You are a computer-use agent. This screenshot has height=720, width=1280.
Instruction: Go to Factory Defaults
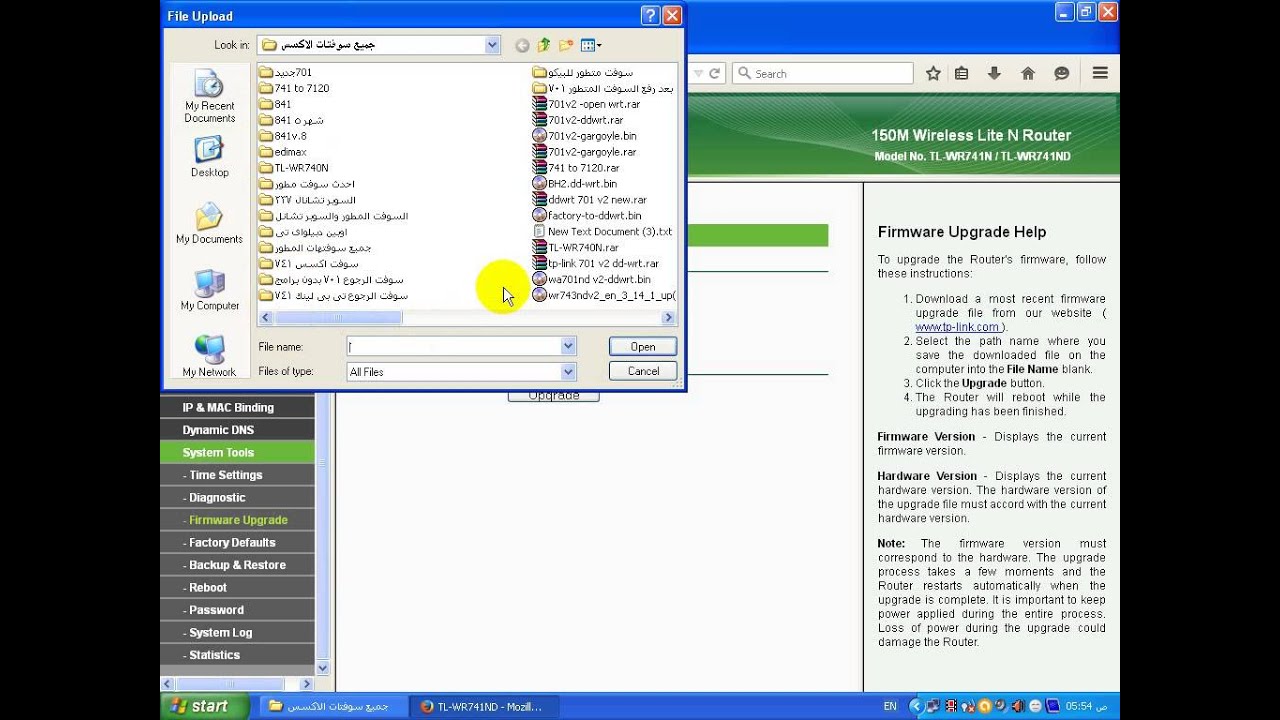(x=237, y=542)
